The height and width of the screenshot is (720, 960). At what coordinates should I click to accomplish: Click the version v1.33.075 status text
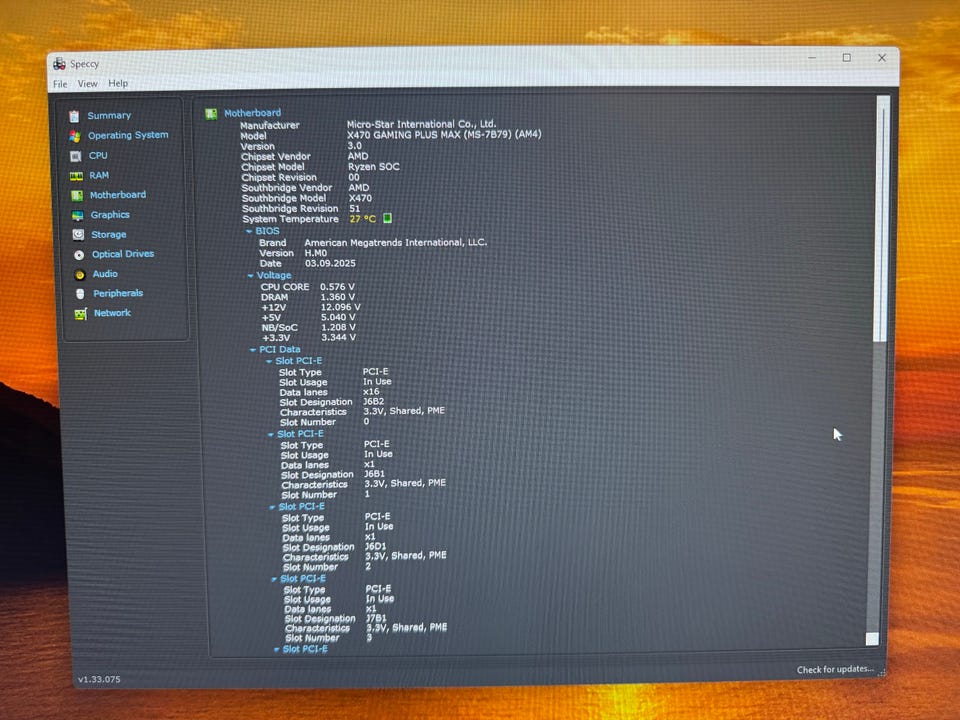[x=99, y=680]
